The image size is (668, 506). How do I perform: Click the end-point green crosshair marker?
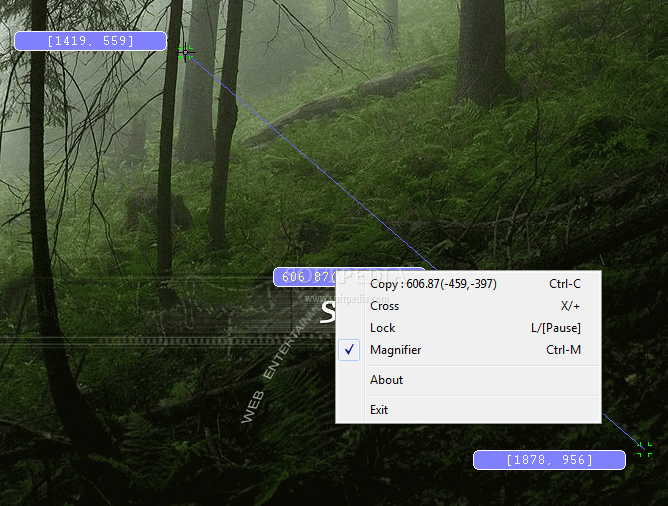645,449
